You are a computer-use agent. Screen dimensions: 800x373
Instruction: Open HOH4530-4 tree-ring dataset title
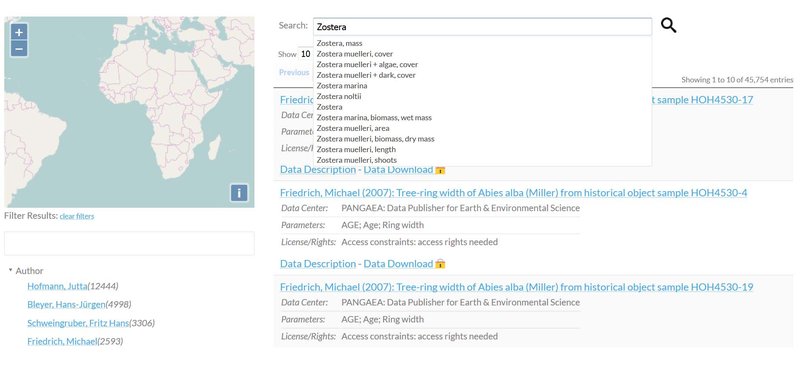pos(513,193)
